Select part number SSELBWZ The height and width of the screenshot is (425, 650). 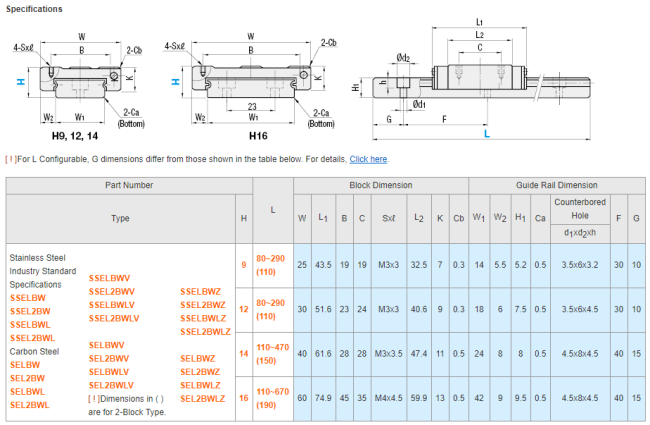tap(198, 291)
